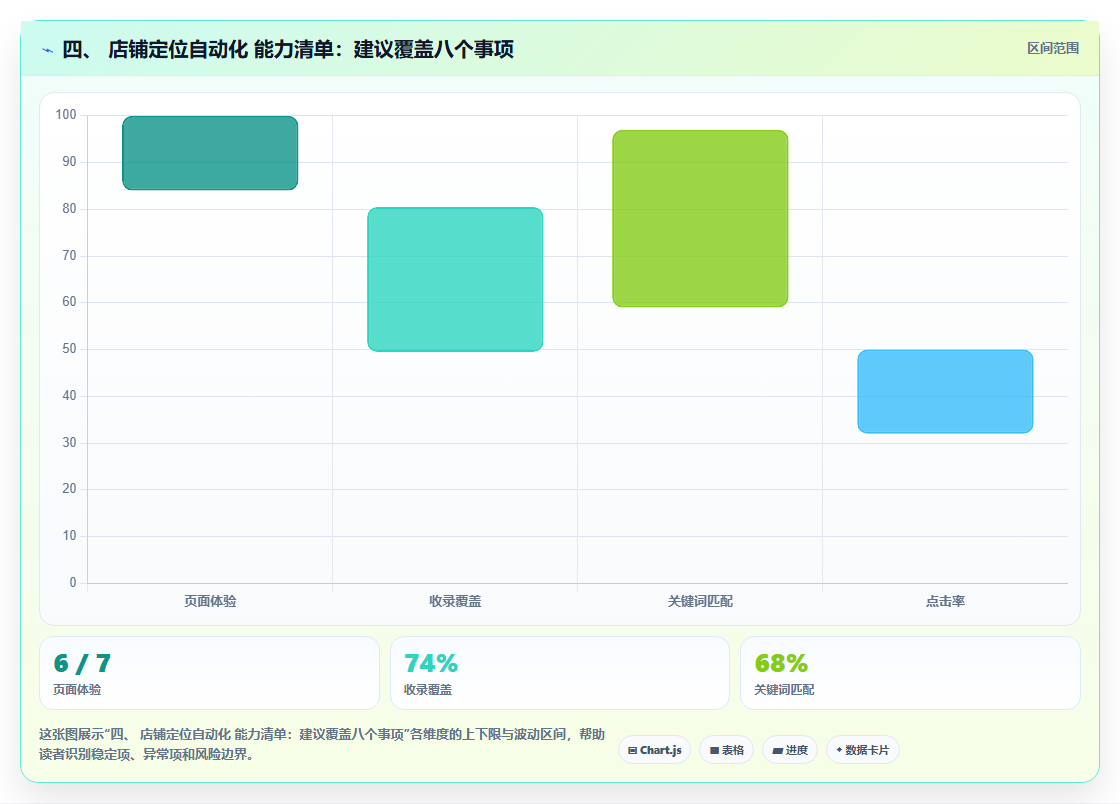Select the 收录覆盖 turquoise range bar

(x=455, y=279)
